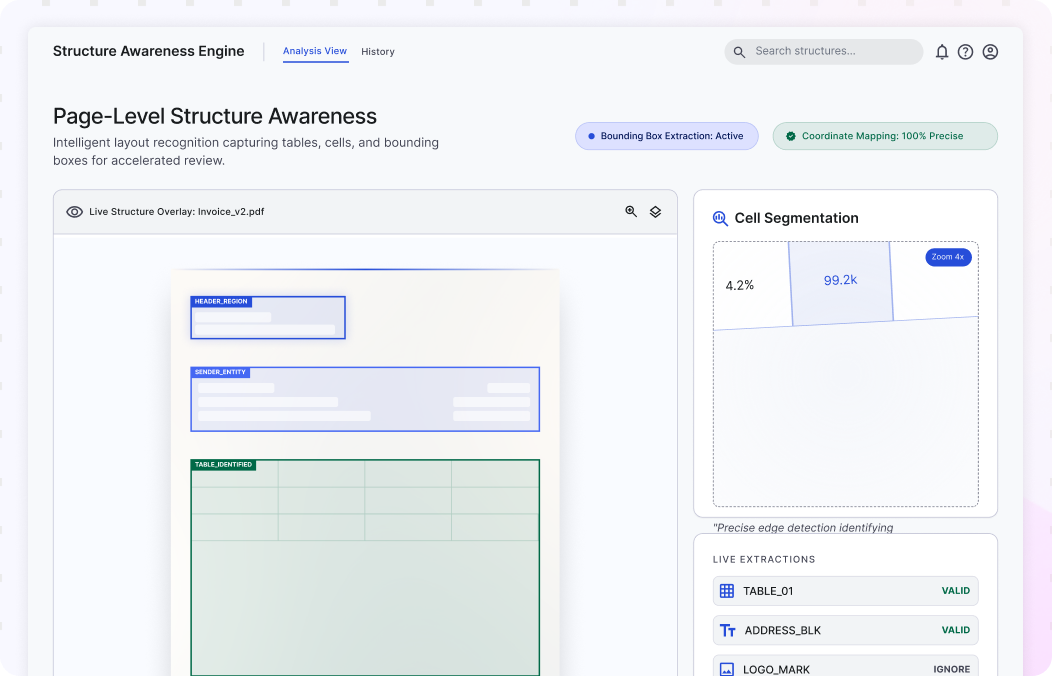Click the LIVE EXTRACTIONS heading
Viewport: 1052px width, 676px height.
click(x=764, y=559)
